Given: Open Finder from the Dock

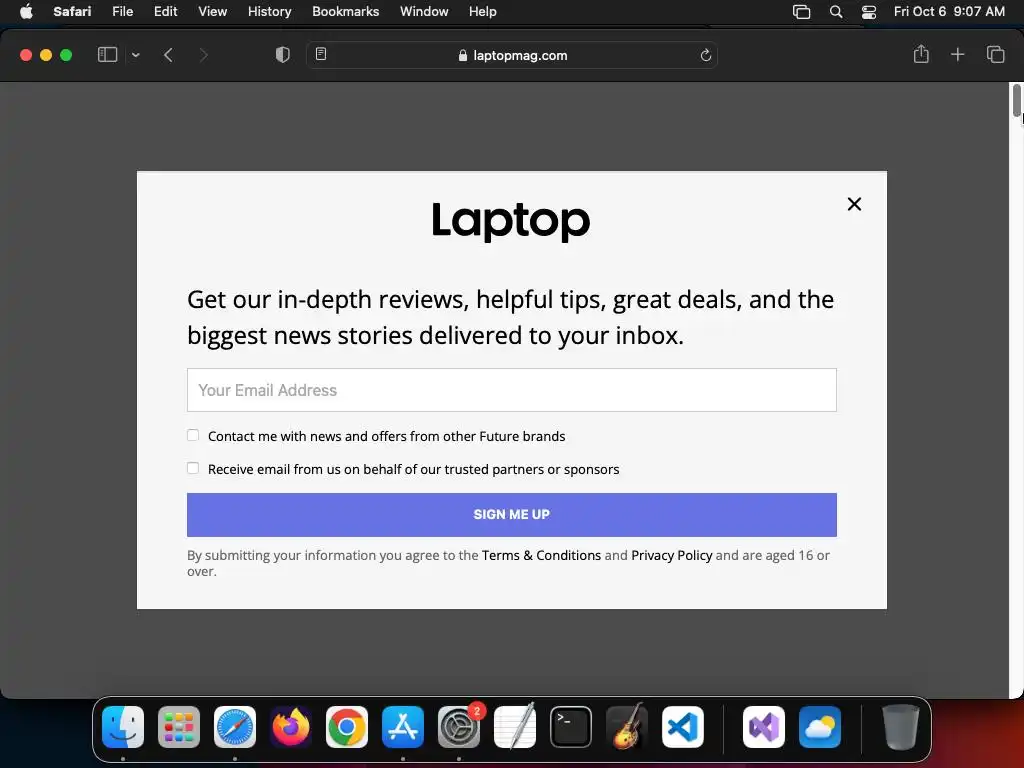Looking at the screenshot, I should (x=123, y=727).
